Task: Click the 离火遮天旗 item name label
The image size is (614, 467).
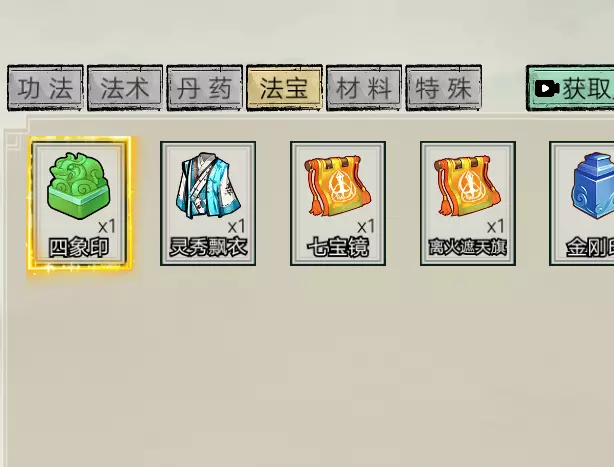Action: 468,248
